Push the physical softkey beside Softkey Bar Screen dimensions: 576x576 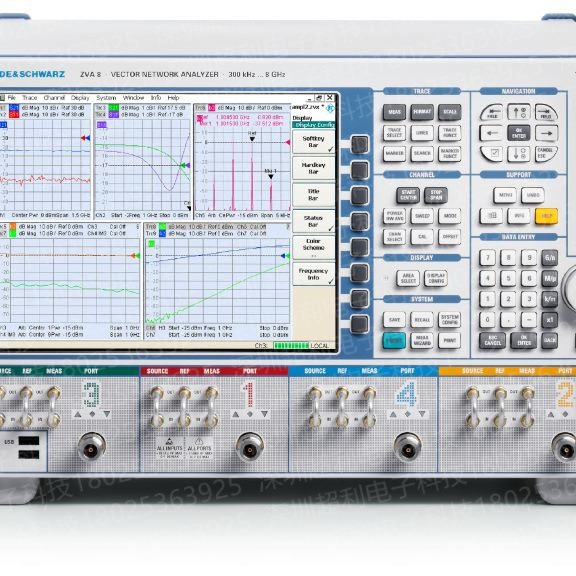359,144
